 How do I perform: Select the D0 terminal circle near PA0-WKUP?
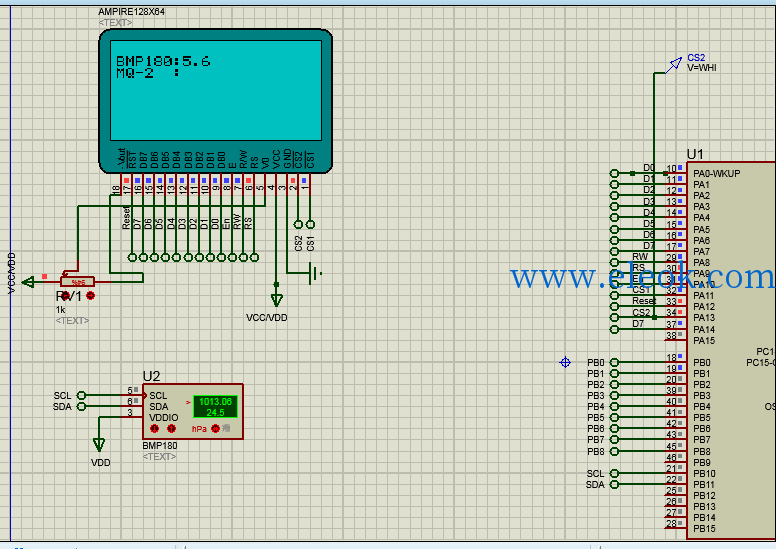click(614, 173)
